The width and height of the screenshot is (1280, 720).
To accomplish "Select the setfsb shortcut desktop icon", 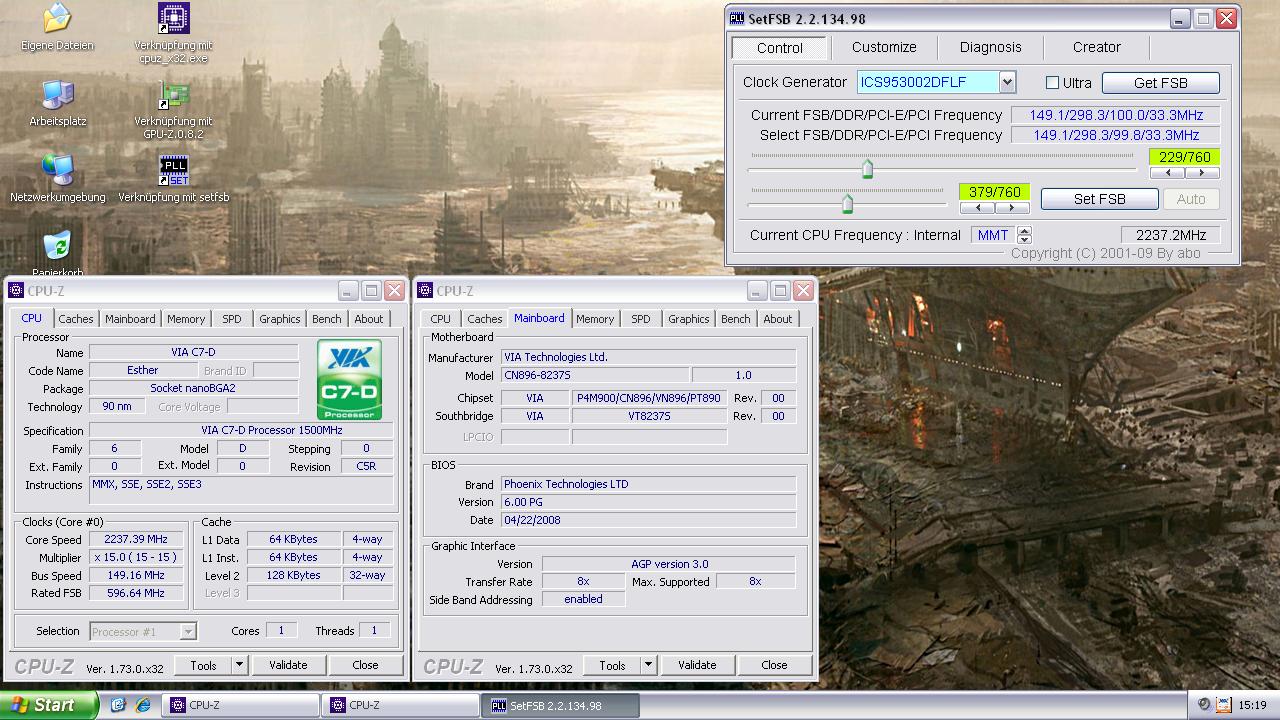I will tap(174, 171).
